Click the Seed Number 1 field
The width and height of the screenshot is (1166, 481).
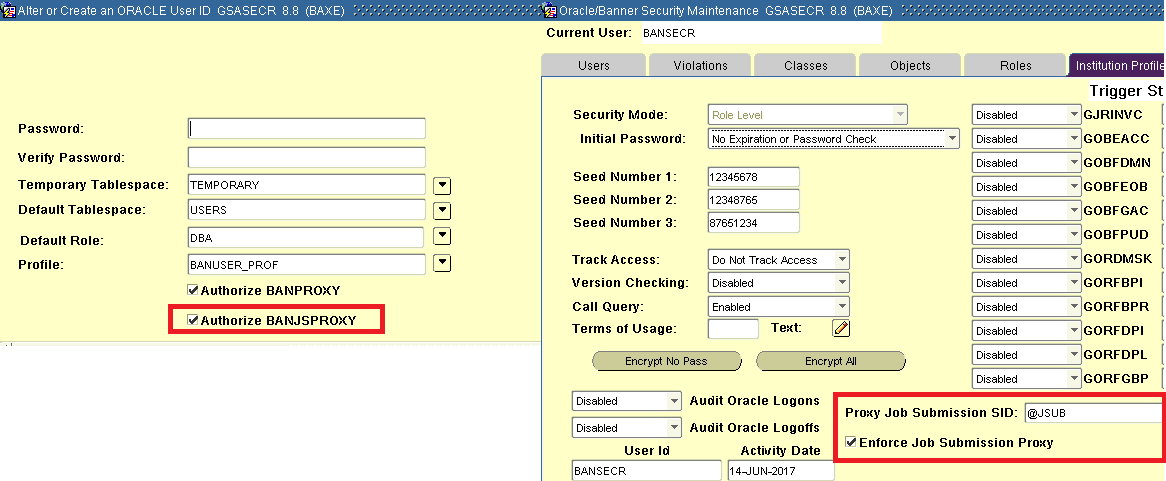753,177
